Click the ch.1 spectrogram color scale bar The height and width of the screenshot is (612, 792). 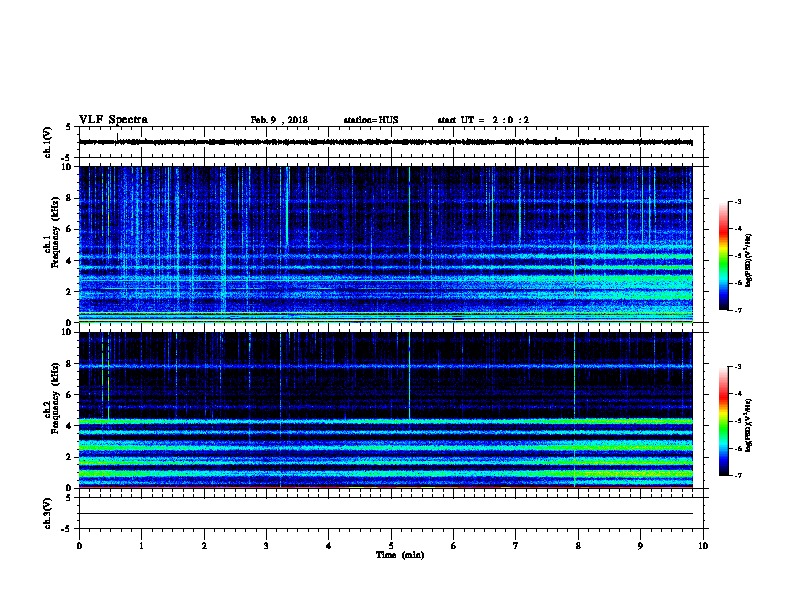[x=724, y=256]
